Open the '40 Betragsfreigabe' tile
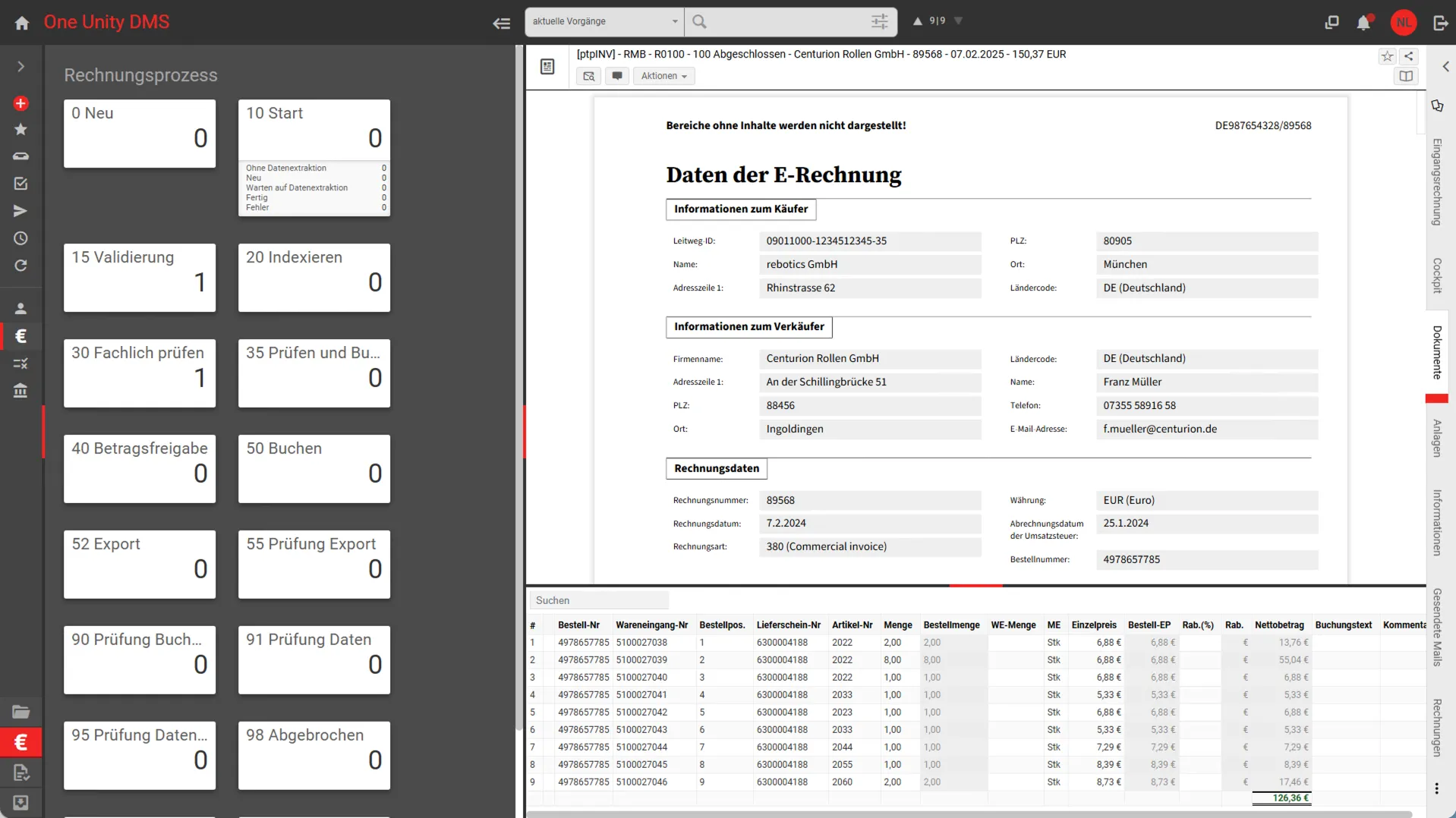 click(x=140, y=469)
